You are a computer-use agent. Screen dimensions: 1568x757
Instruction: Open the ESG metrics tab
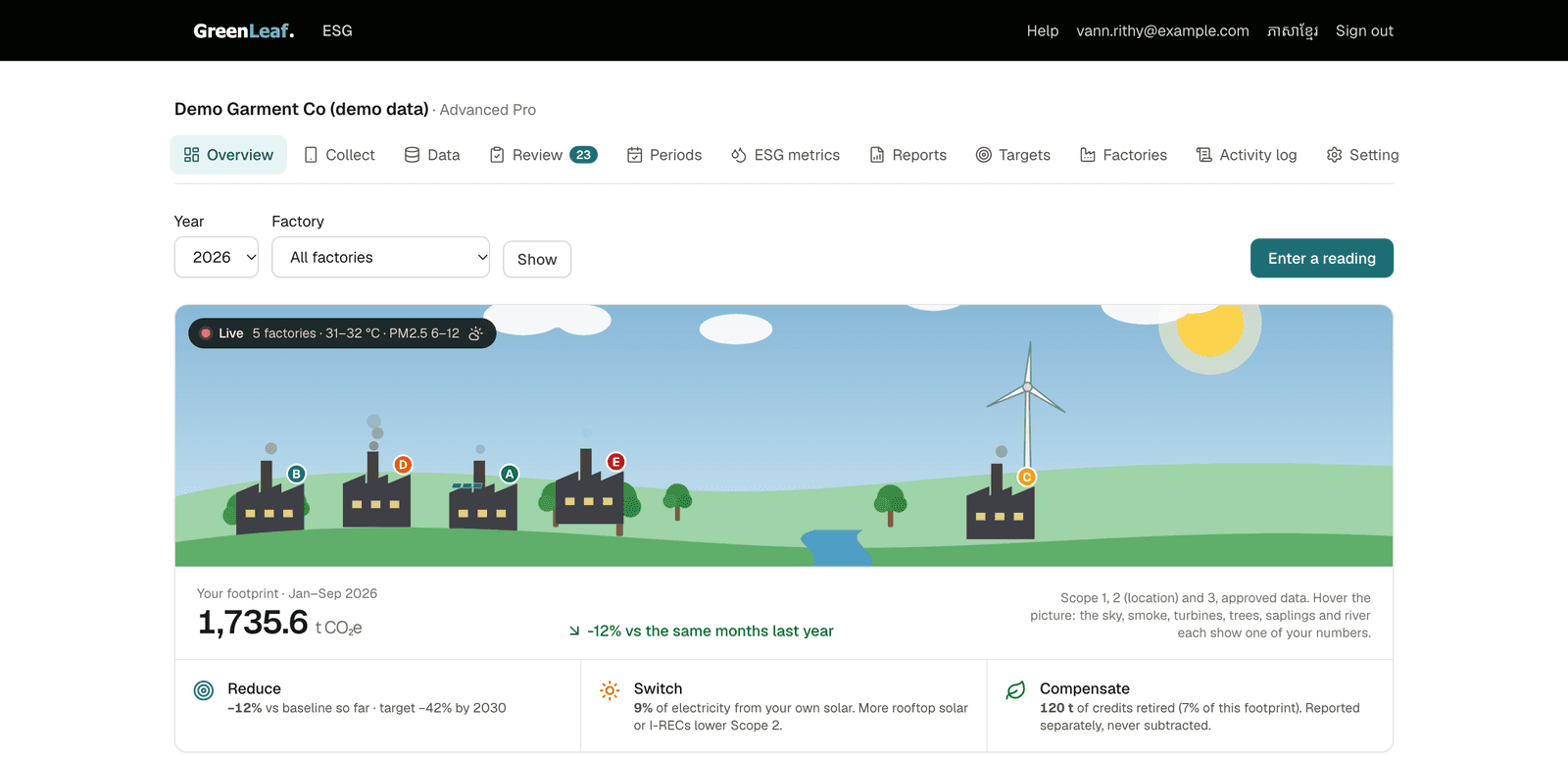tap(785, 155)
